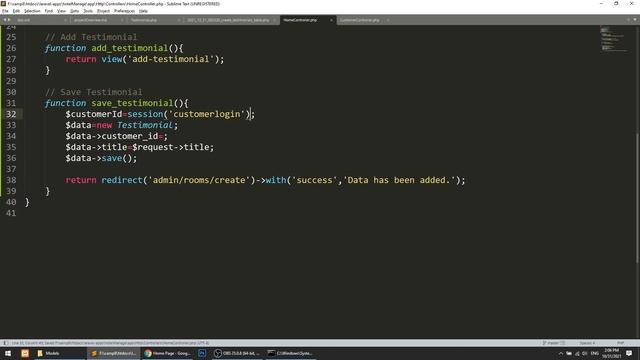Click the 'add-testimonial' view string
640x360 pixels.
point(171,59)
